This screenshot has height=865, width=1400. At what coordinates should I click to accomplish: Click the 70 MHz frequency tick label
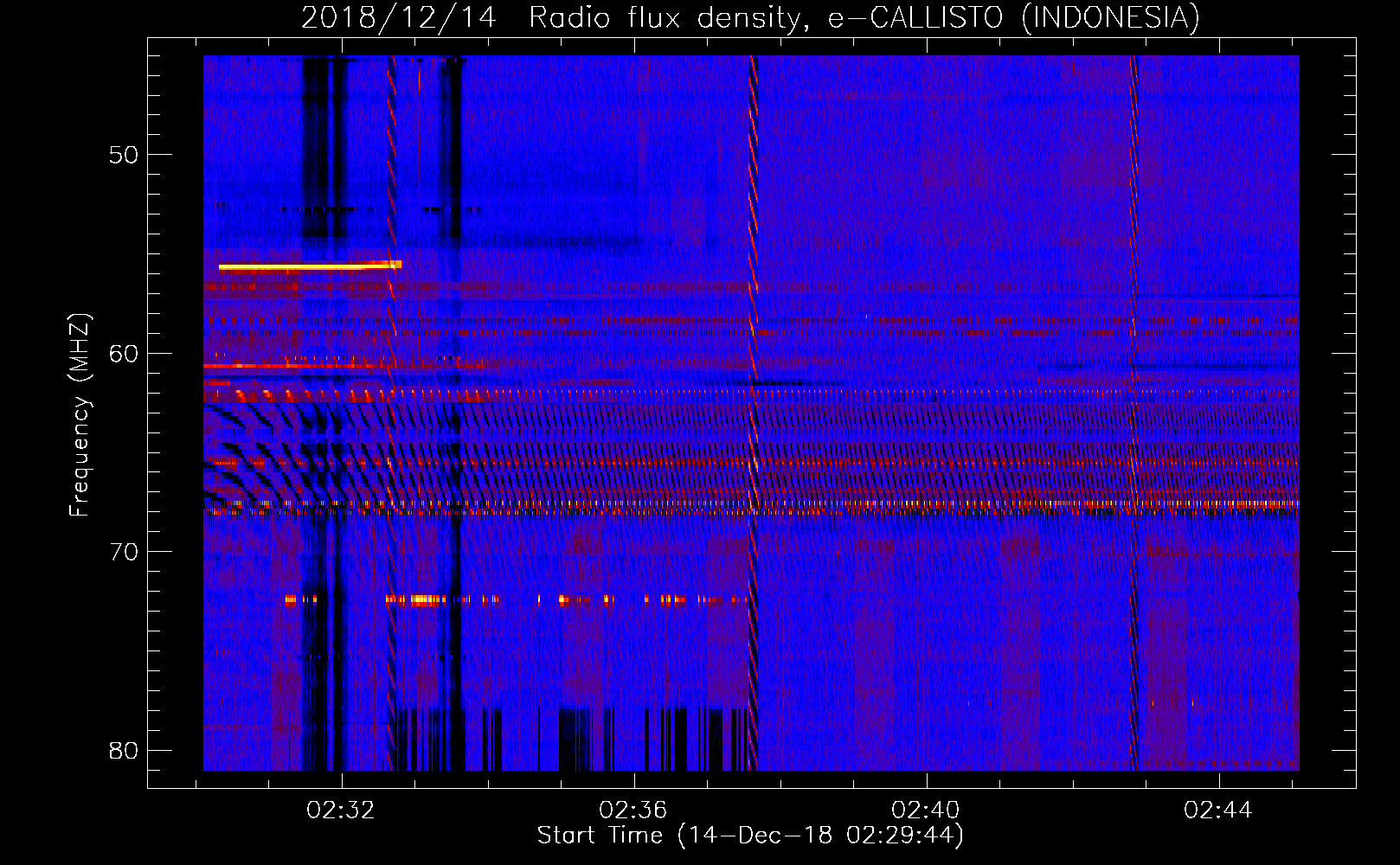click(x=124, y=551)
